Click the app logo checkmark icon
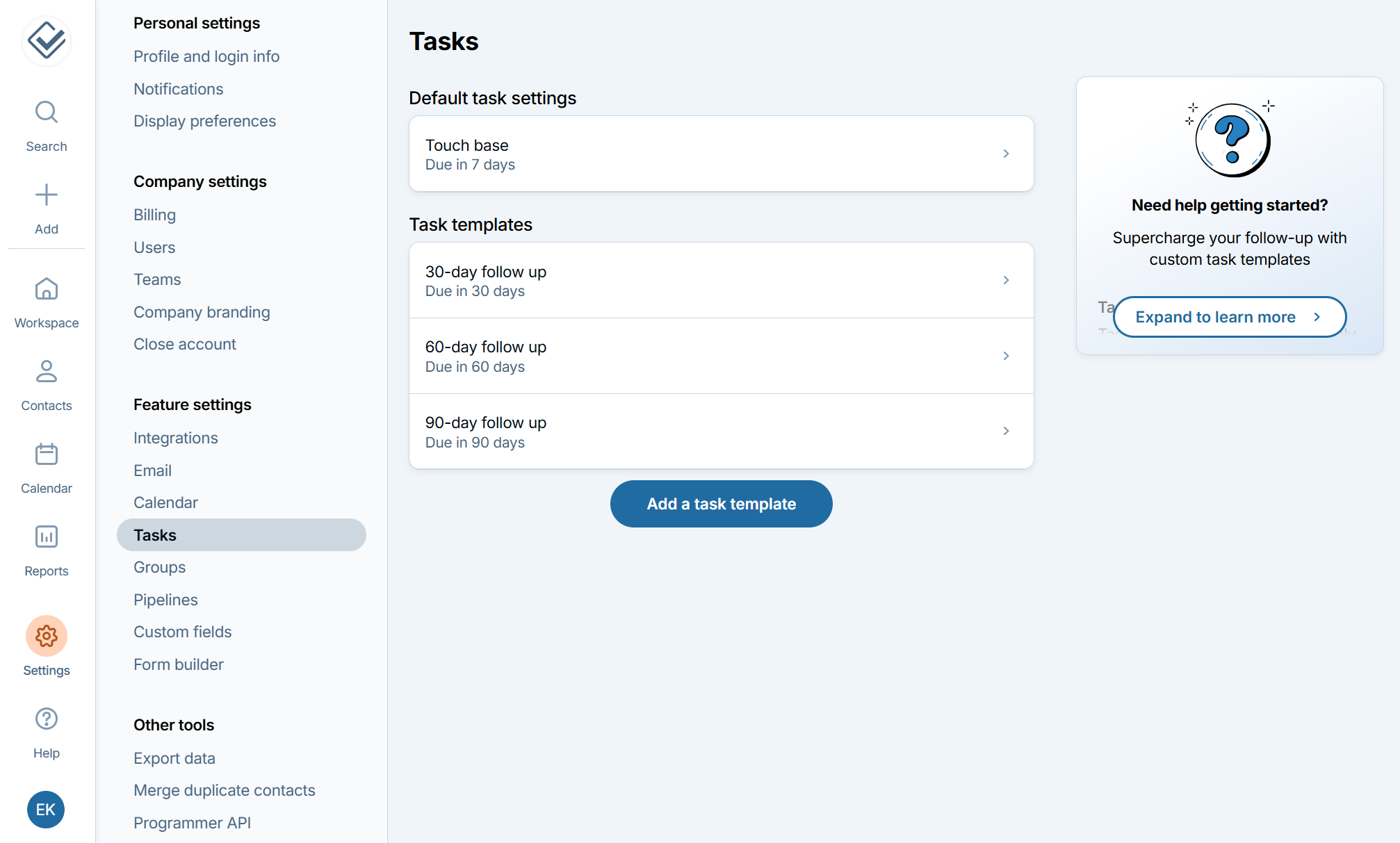Screen dimensions: 1400x843 click(x=47, y=40)
